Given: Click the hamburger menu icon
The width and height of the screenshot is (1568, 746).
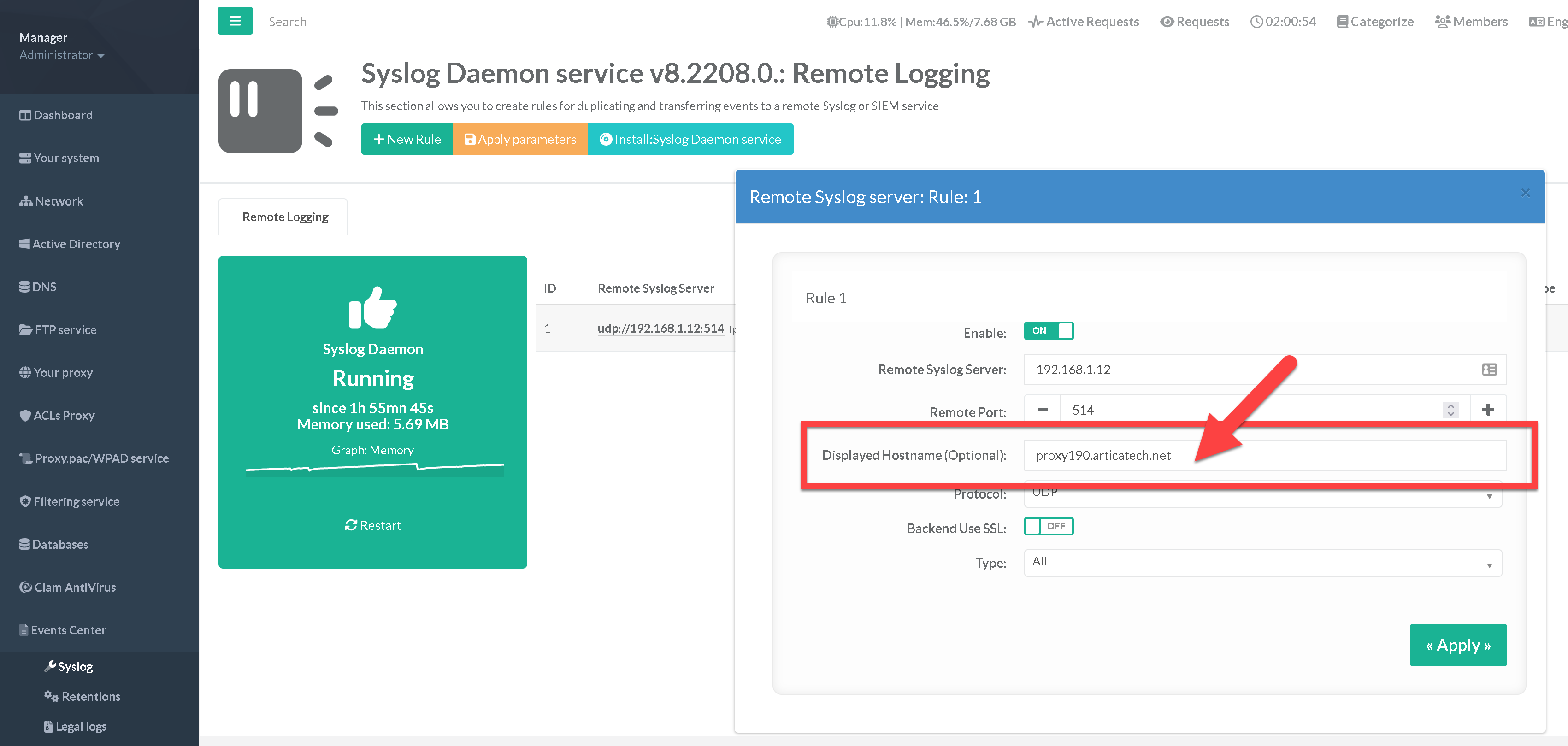Looking at the screenshot, I should point(235,21).
